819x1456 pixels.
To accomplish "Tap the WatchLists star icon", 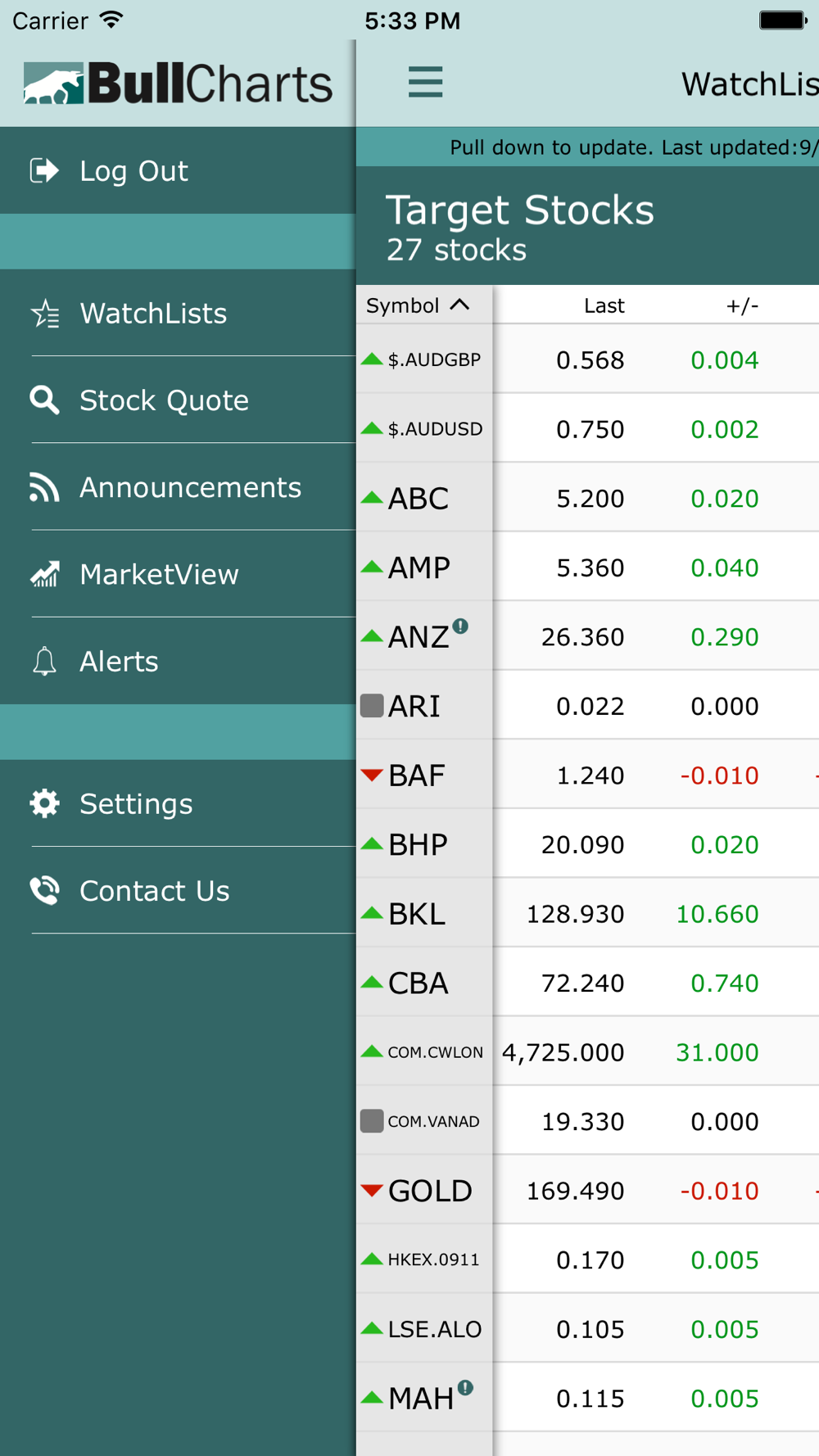I will point(45,314).
